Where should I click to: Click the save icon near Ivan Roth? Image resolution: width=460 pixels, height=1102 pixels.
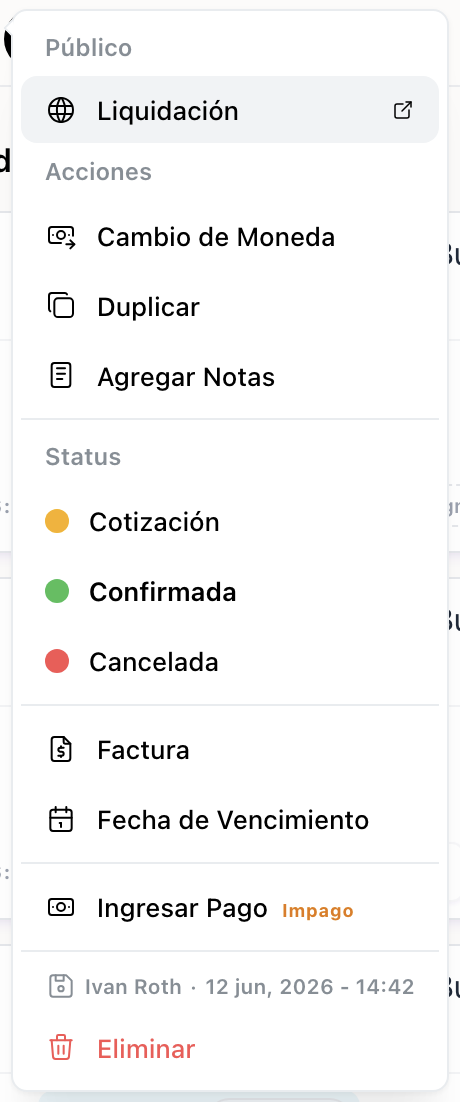click(60, 986)
